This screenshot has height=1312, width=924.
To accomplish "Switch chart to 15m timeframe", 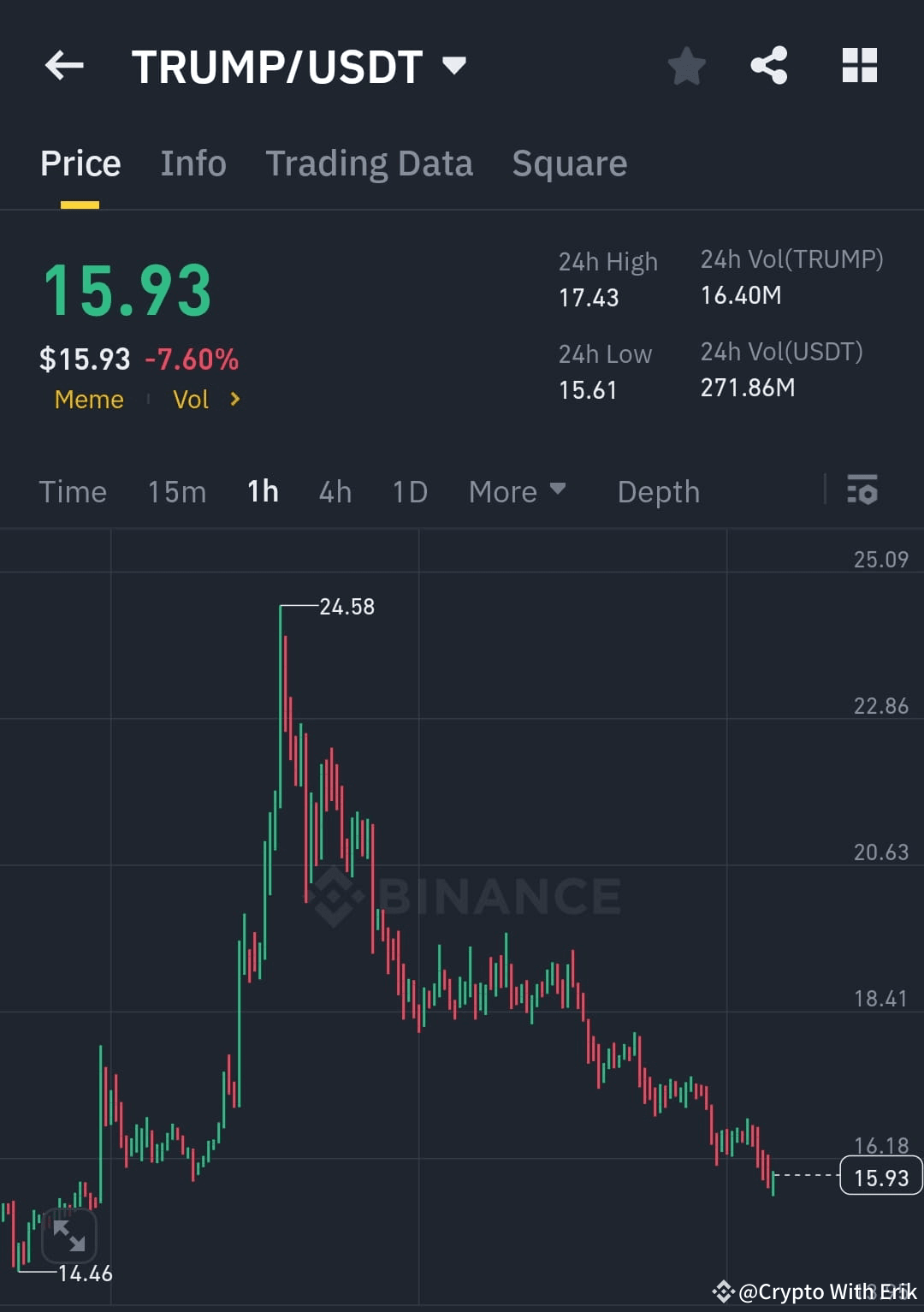I will coord(176,491).
